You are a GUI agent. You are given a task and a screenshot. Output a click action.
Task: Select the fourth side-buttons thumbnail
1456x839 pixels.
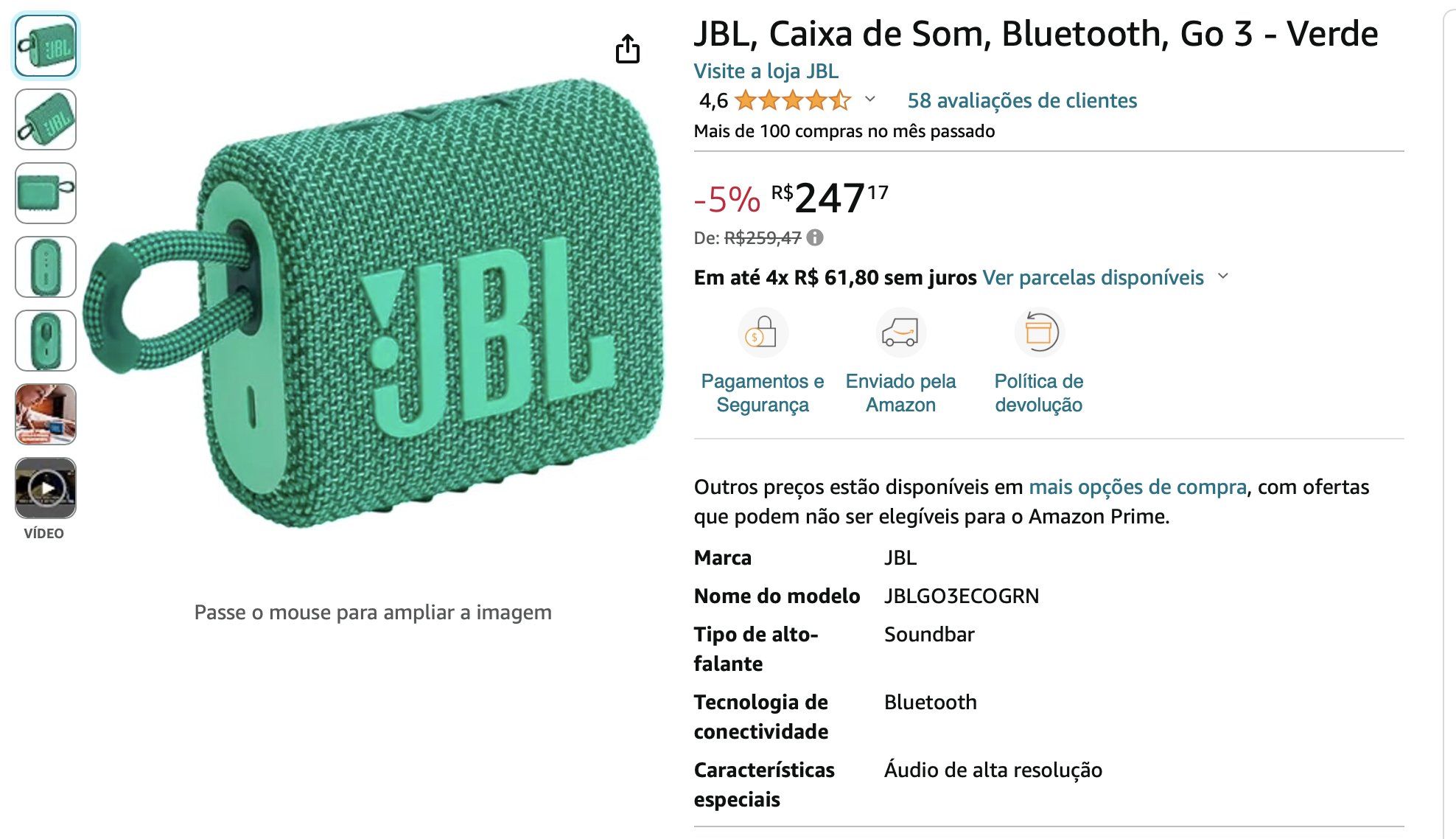(x=46, y=267)
